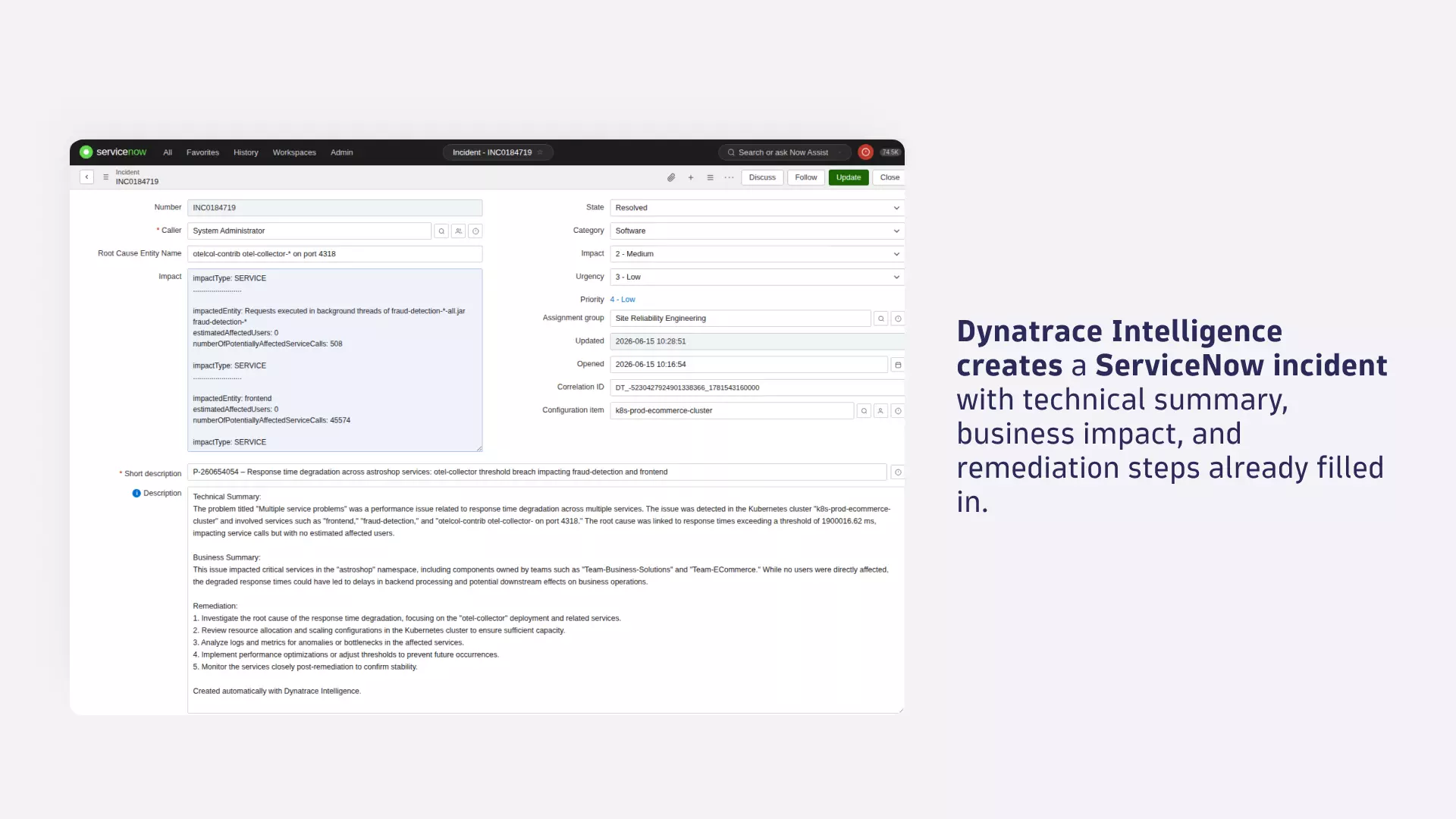Open the form context hamburger menu beside the Incident title
Image resolution: width=1456 pixels, height=819 pixels.
(105, 177)
